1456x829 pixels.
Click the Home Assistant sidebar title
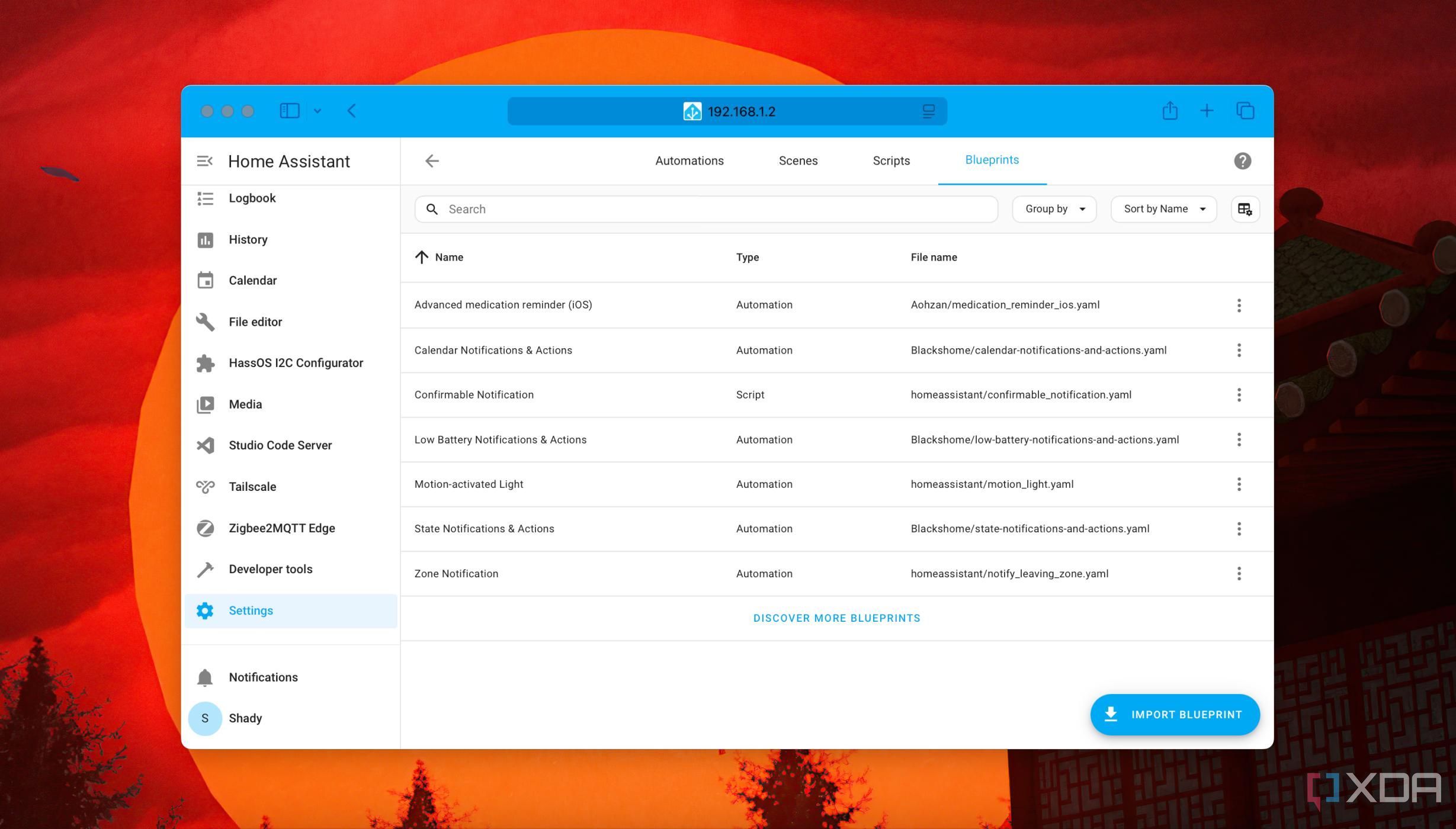(288, 161)
